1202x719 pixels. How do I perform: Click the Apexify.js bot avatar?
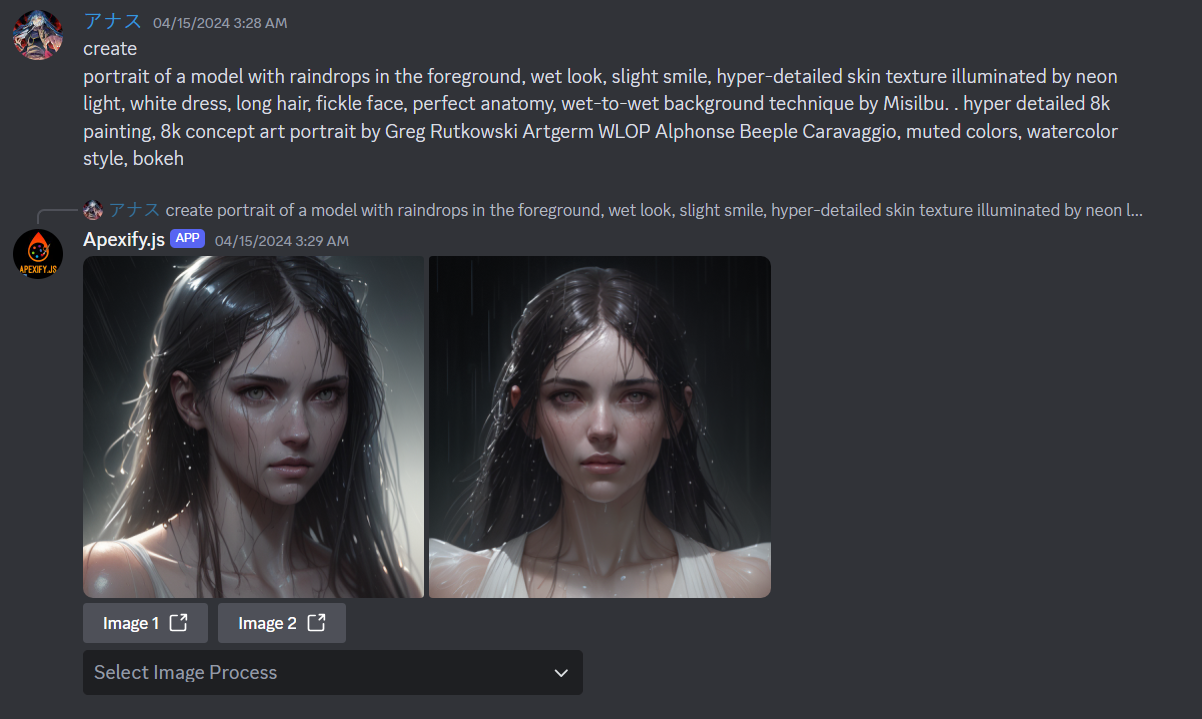[38, 254]
